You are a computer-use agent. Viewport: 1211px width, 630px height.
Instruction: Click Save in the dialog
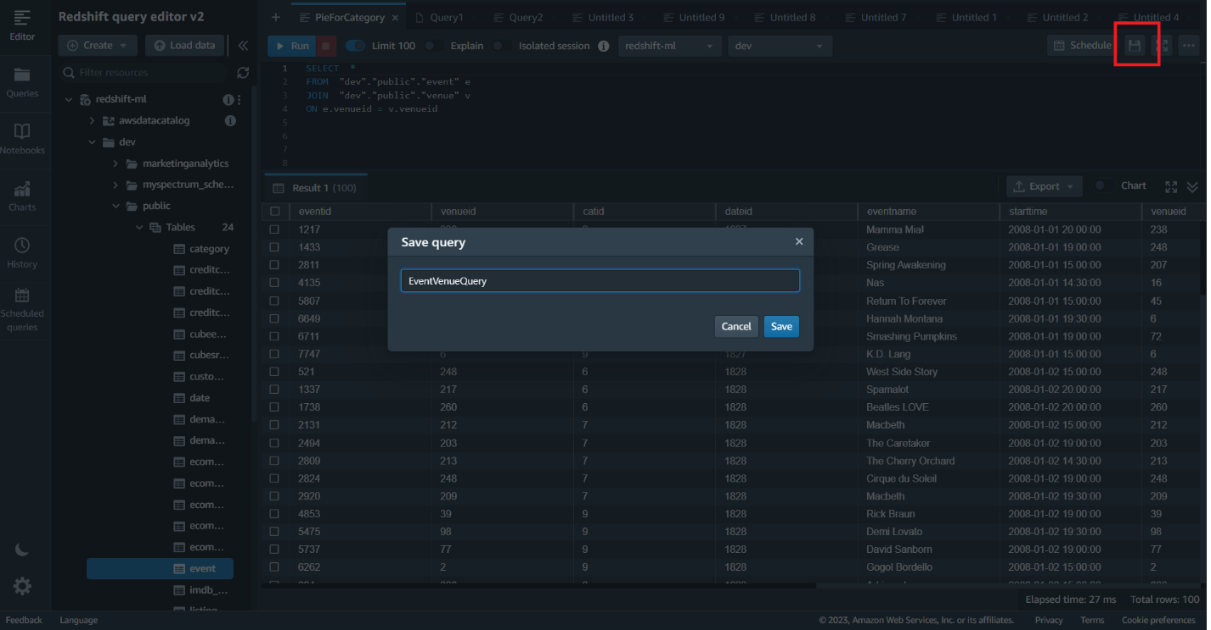coord(781,327)
